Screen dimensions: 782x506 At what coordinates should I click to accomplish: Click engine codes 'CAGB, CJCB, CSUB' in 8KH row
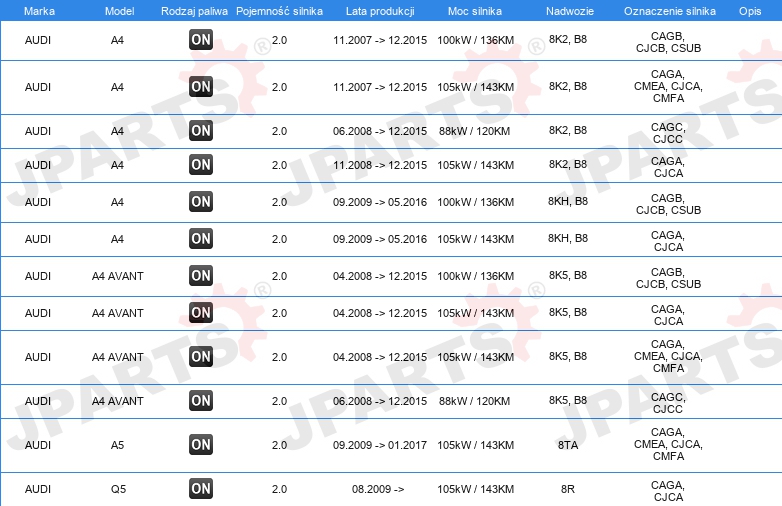point(668,204)
